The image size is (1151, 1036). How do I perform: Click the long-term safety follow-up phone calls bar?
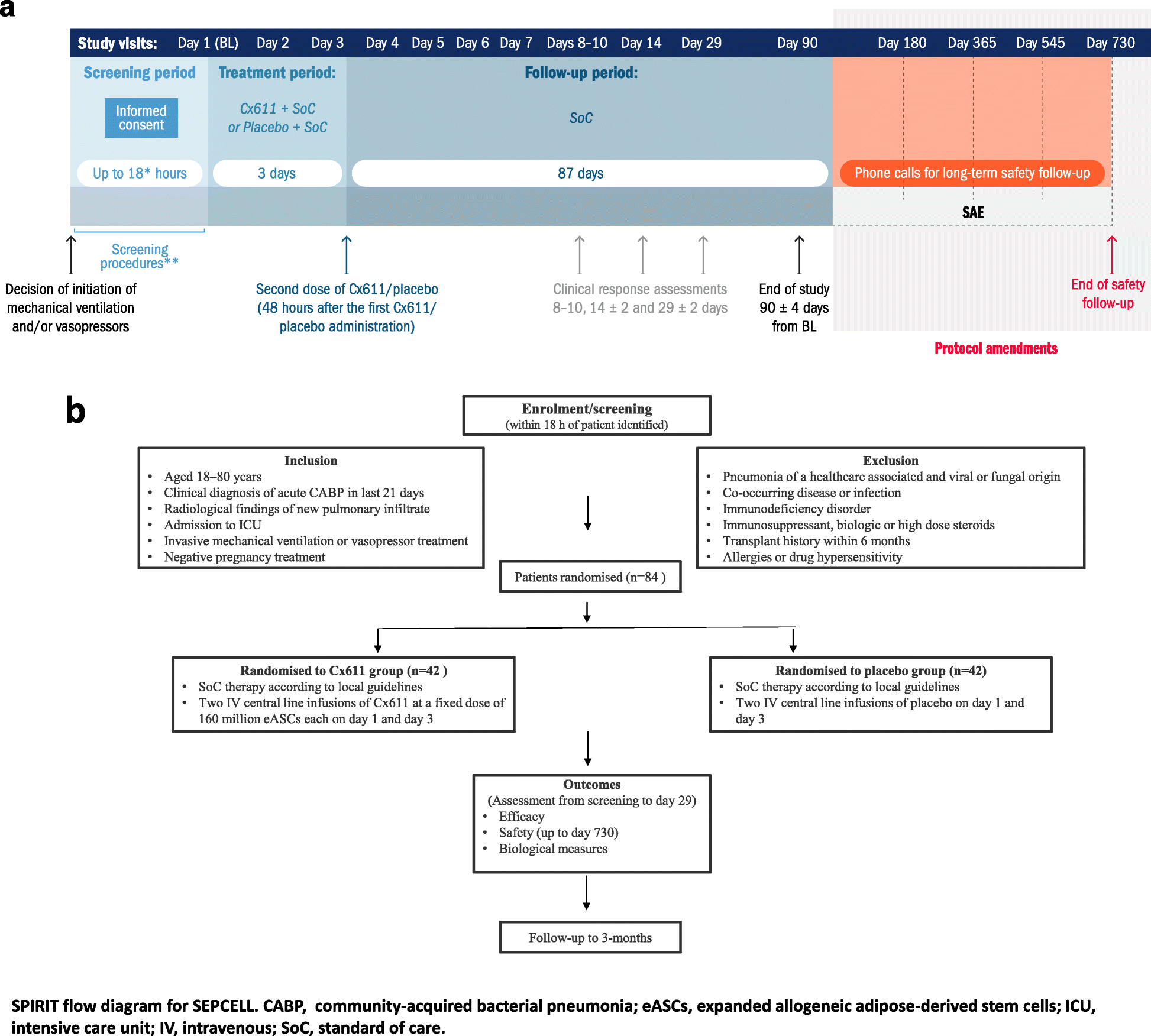(x=972, y=173)
